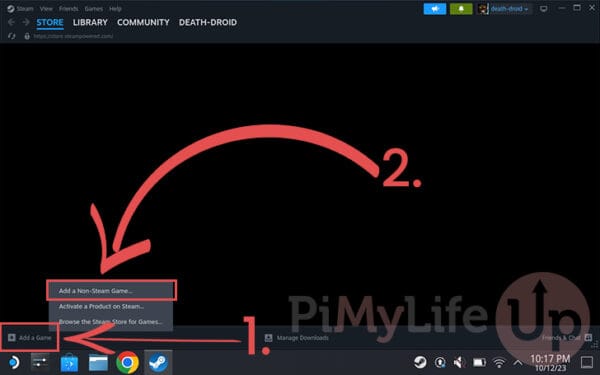Open Manage Downloads
This screenshot has height=375, width=600.
pos(302,338)
